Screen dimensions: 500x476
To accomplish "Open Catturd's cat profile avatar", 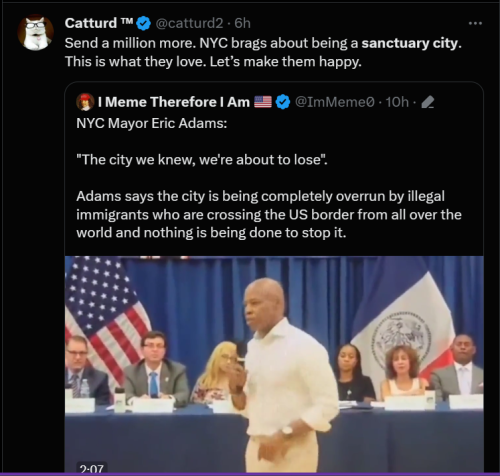I will click(x=36, y=33).
